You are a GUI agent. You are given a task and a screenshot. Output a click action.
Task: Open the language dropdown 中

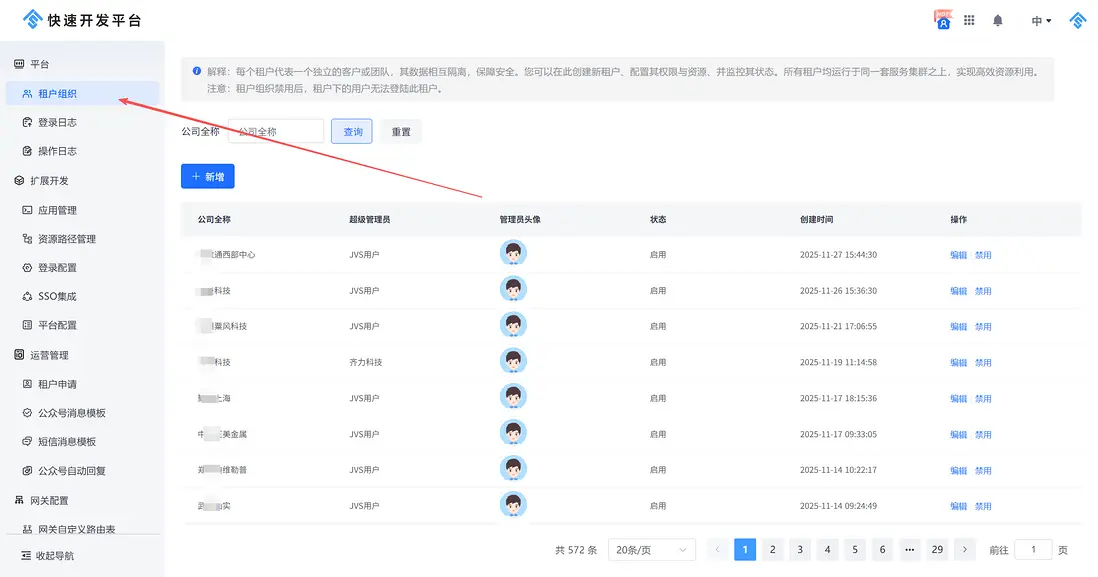click(1041, 21)
